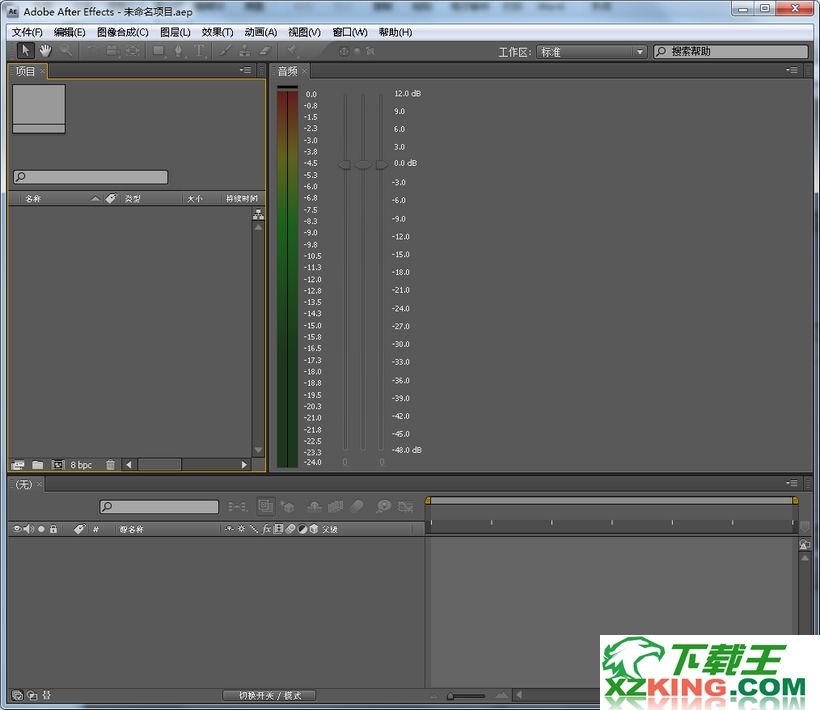Open the 效果(T) menu

pyautogui.click(x=218, y=32)
